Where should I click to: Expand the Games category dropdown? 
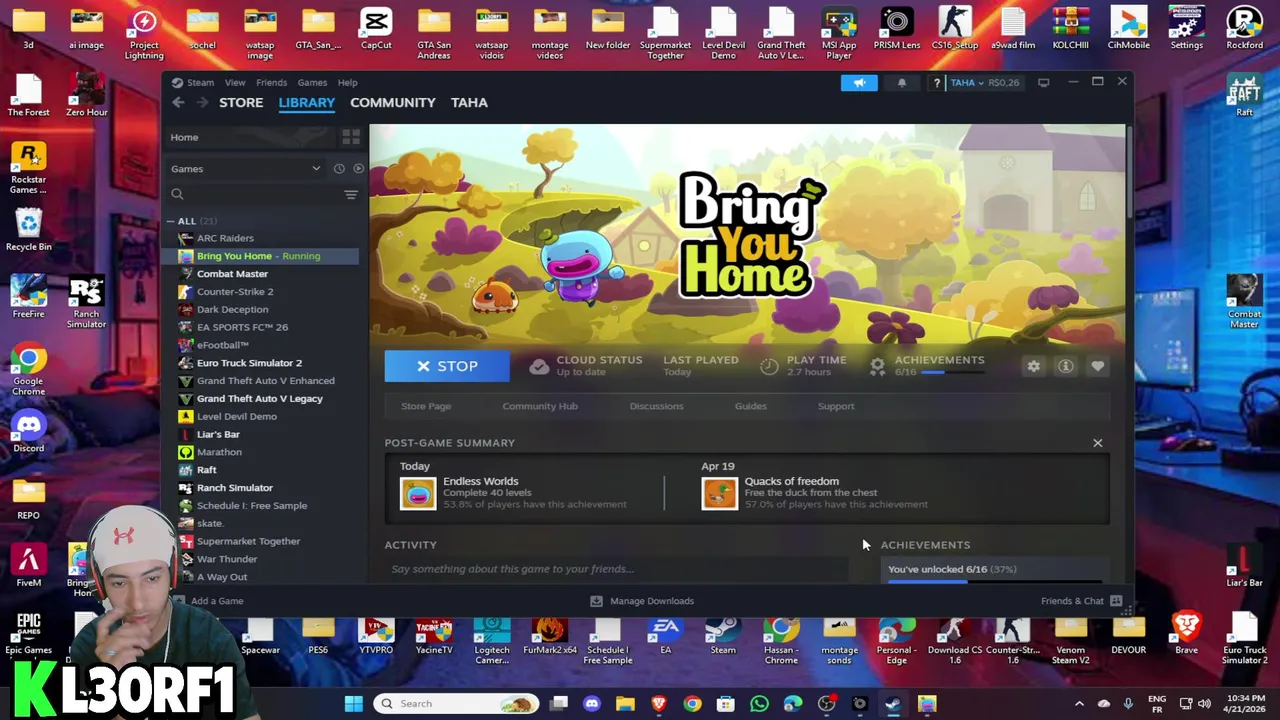pyautogui.click(x=316, y=169)
